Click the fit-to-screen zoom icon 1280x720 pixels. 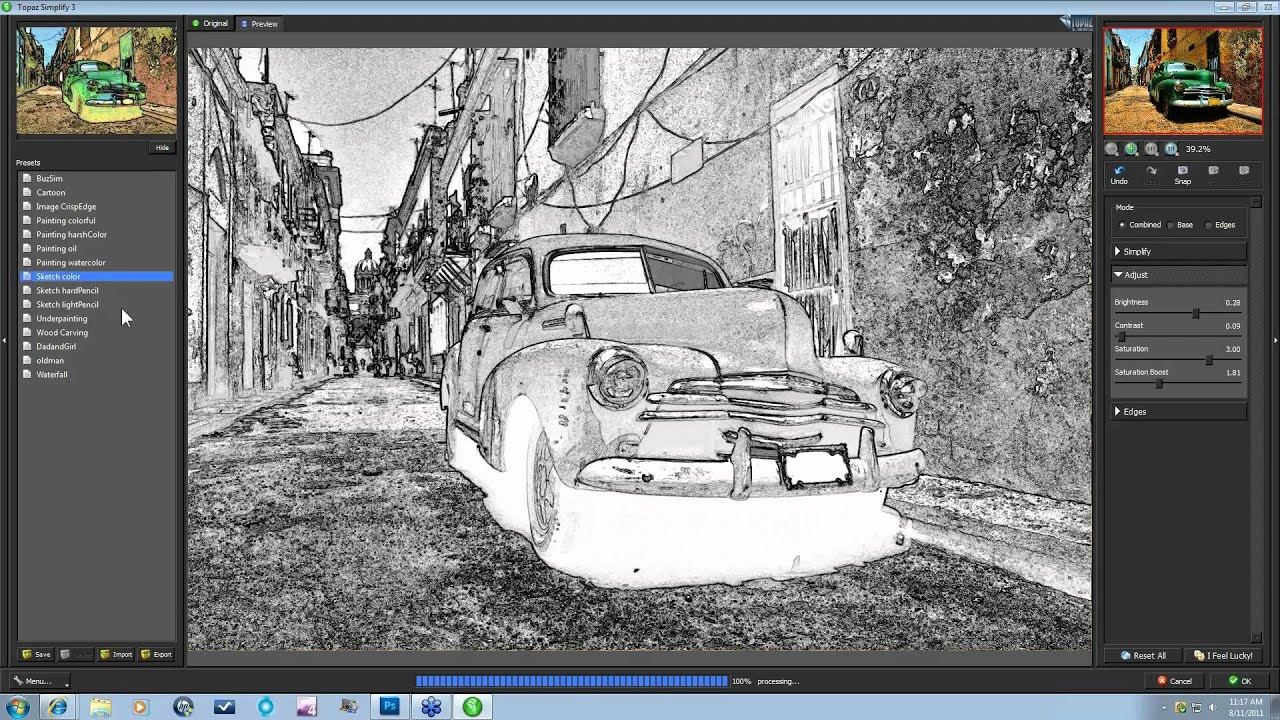click(x=1151, y=149)
